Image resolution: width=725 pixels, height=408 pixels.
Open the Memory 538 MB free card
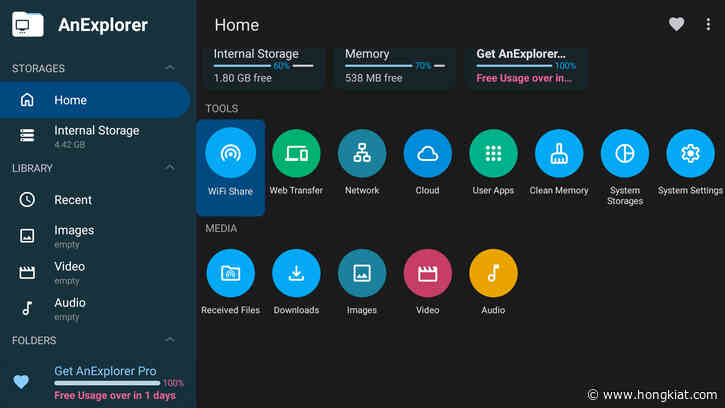point(395,68)
